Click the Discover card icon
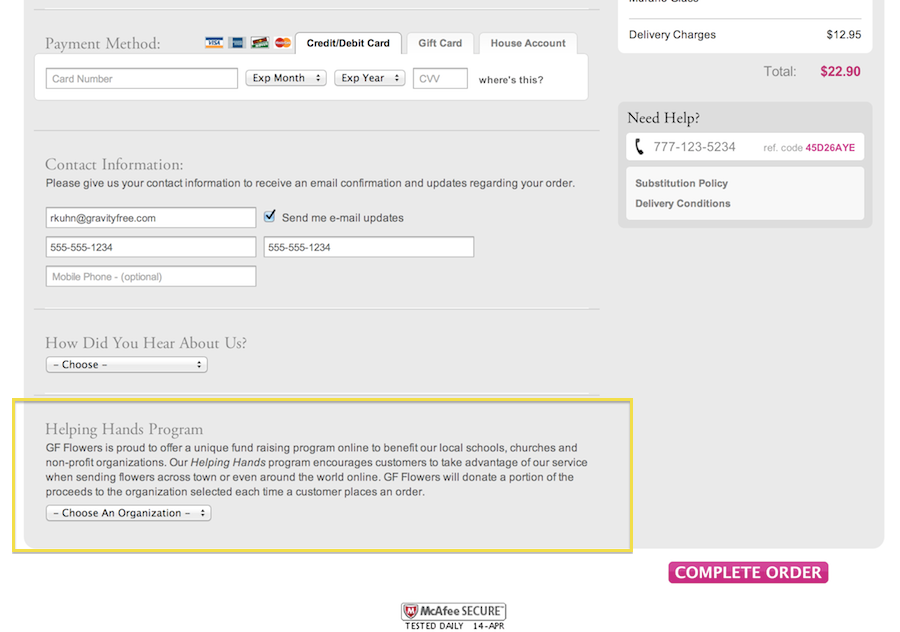900x632 pixels. tap(260, 43)
